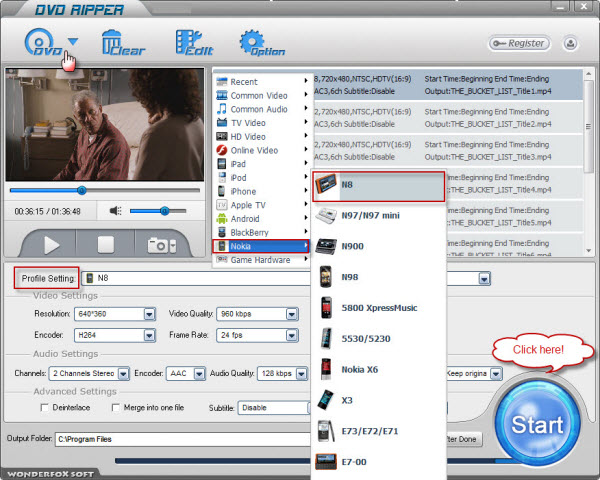The height and width of the screenshot is (480, 600).
Task: Open the Channels 2 Channels Stereo dropdown
Action: pyautogui.click(x=123, y=374)
